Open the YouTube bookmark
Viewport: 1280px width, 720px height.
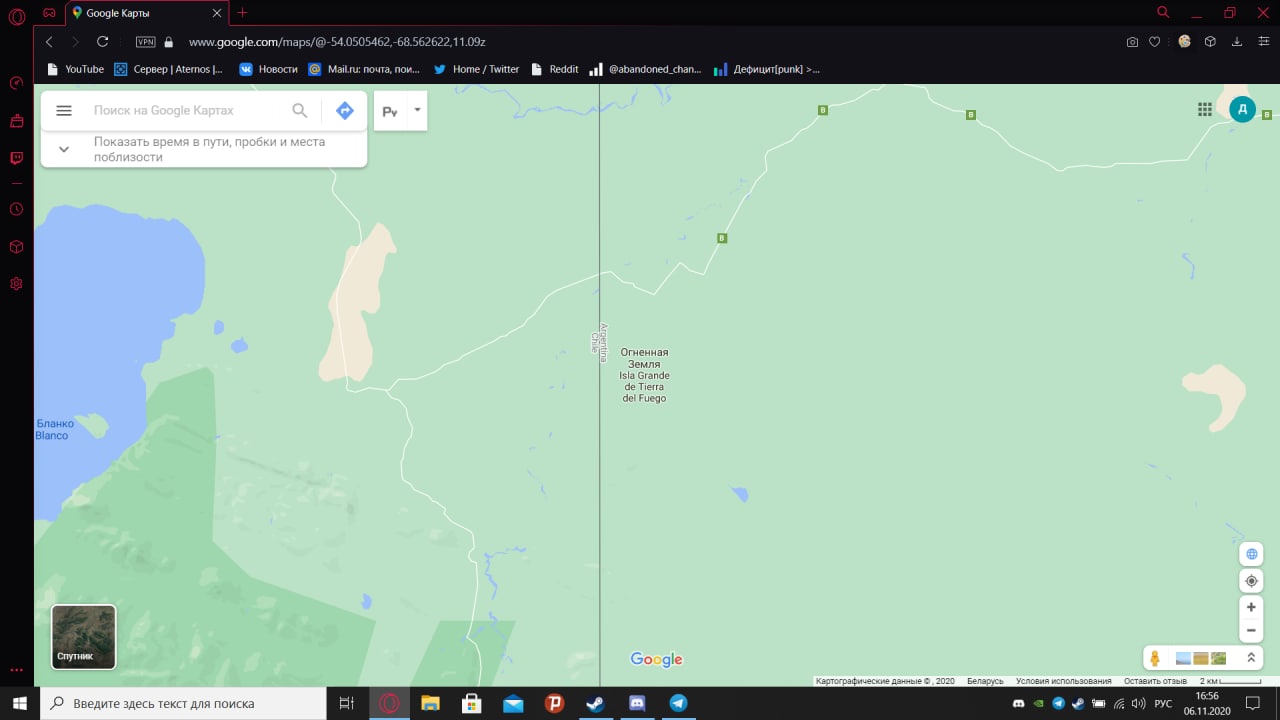click(x=76, y=69)
